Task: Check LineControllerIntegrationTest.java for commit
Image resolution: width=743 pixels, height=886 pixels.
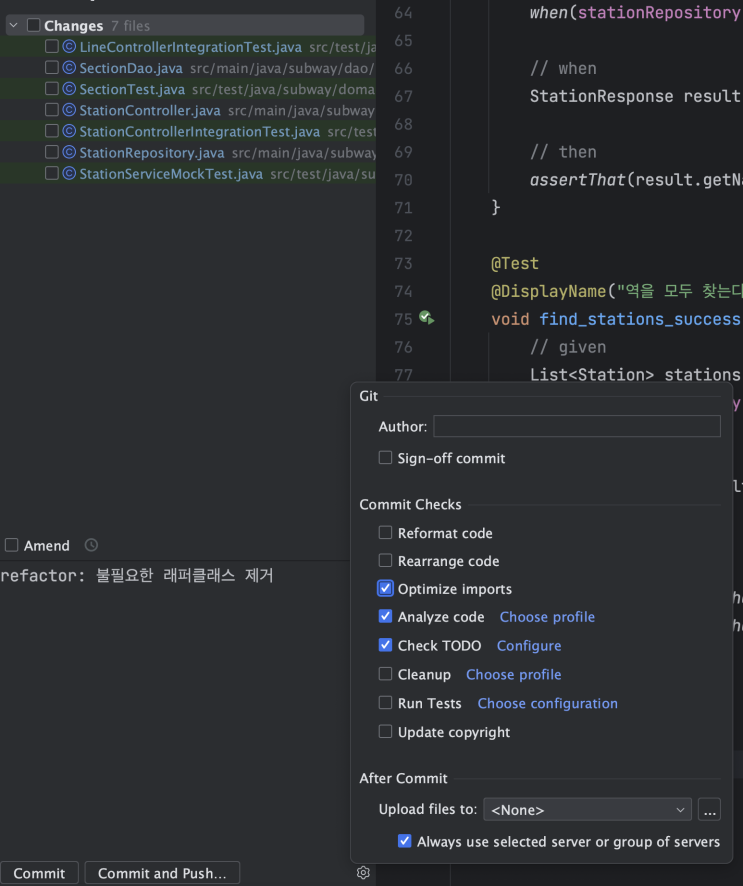Action: (51, 46)
